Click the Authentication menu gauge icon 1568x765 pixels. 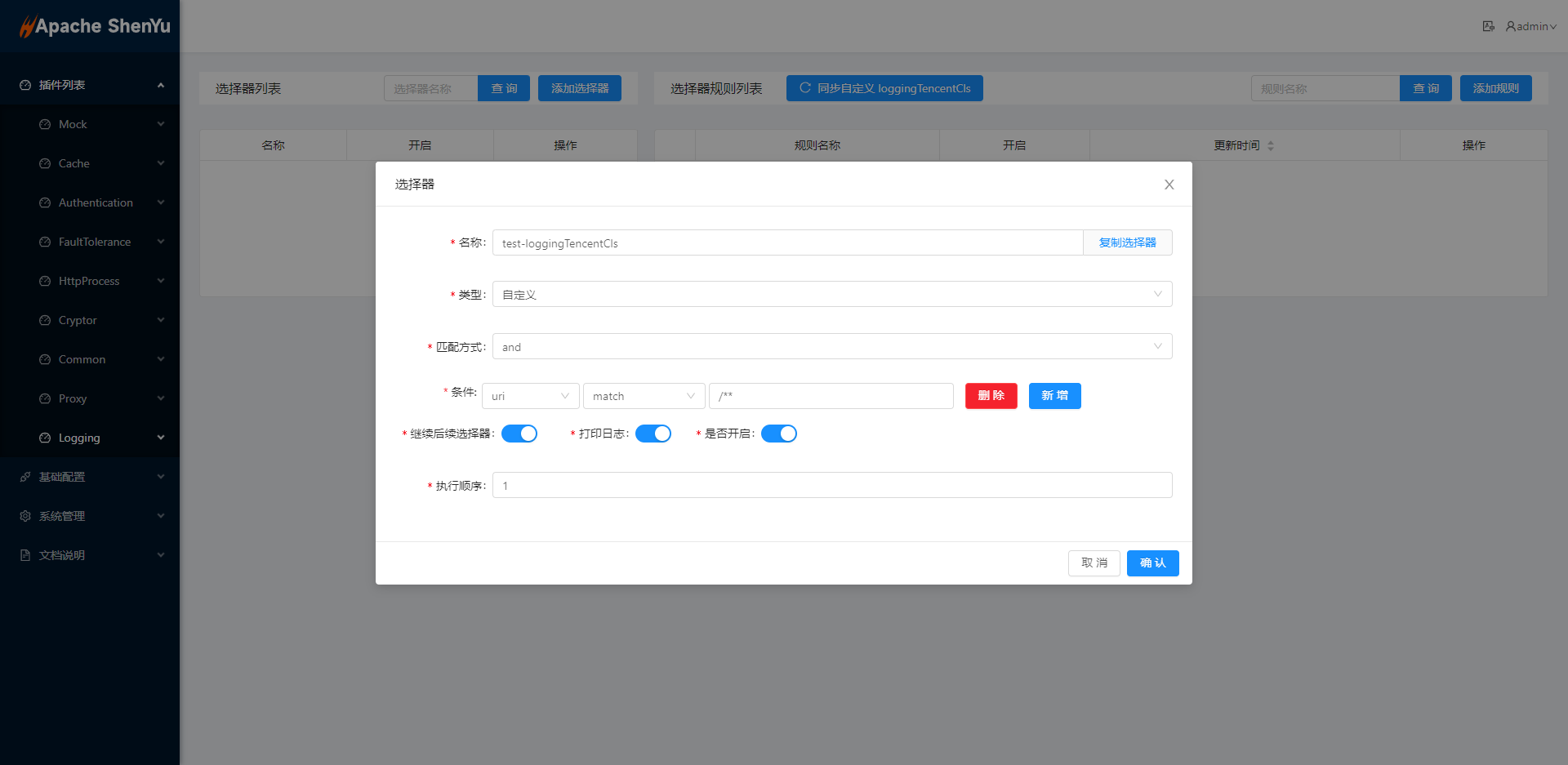pos(45,202)
